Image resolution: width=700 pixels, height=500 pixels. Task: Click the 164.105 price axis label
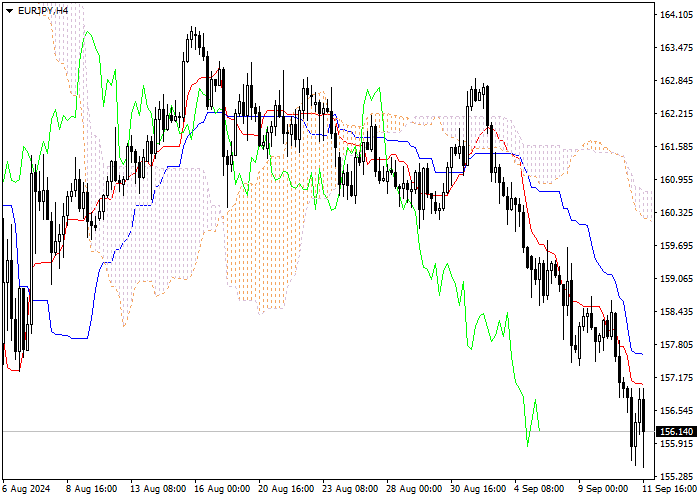676,15
